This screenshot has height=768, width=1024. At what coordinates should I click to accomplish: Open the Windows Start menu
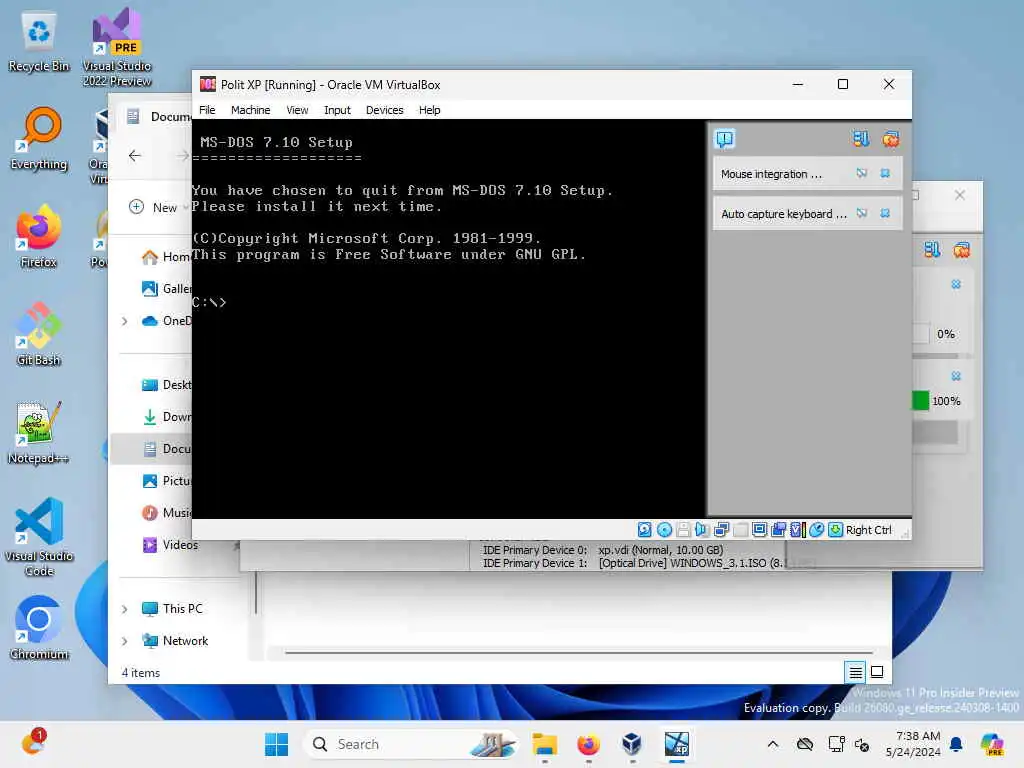276,744
